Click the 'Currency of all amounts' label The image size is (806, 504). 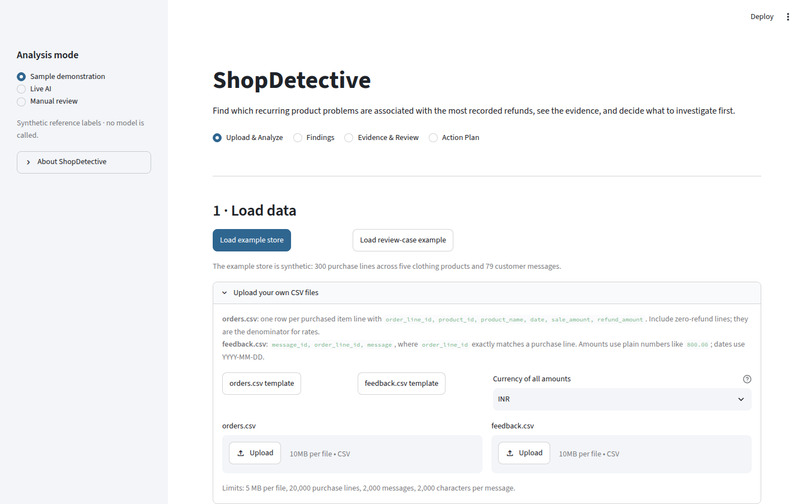[x=532, y=379]
